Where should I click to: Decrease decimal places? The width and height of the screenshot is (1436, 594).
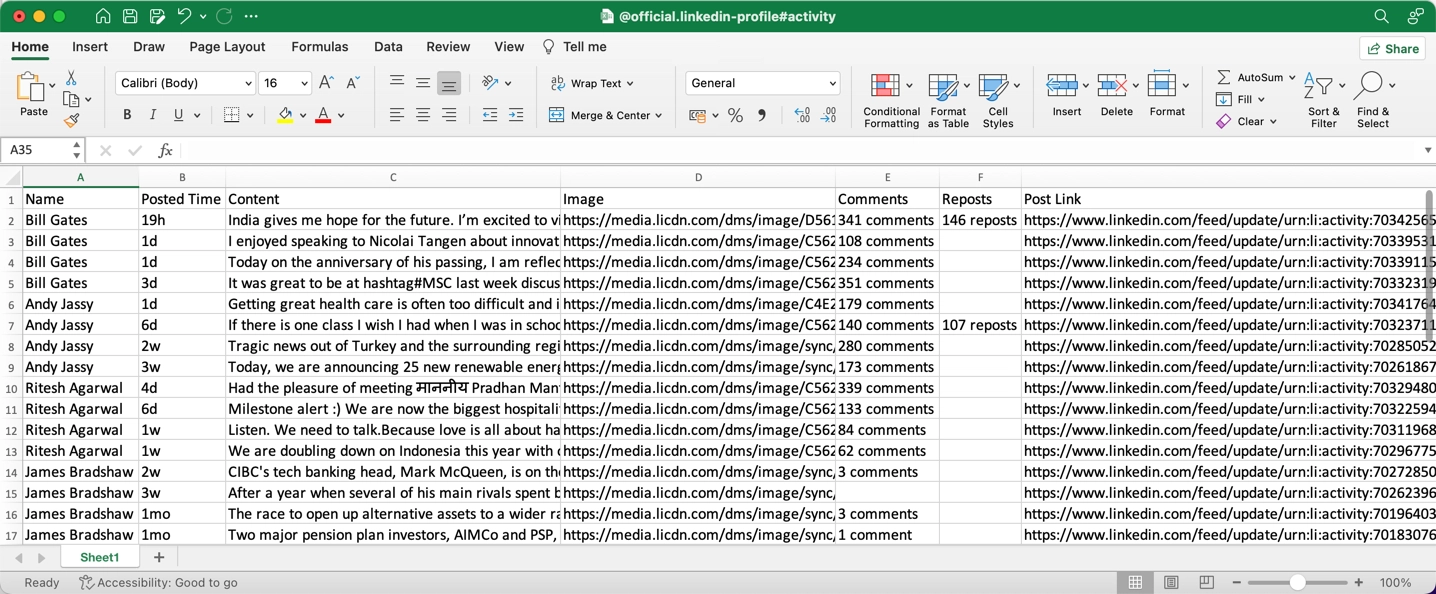pos(829,116)
